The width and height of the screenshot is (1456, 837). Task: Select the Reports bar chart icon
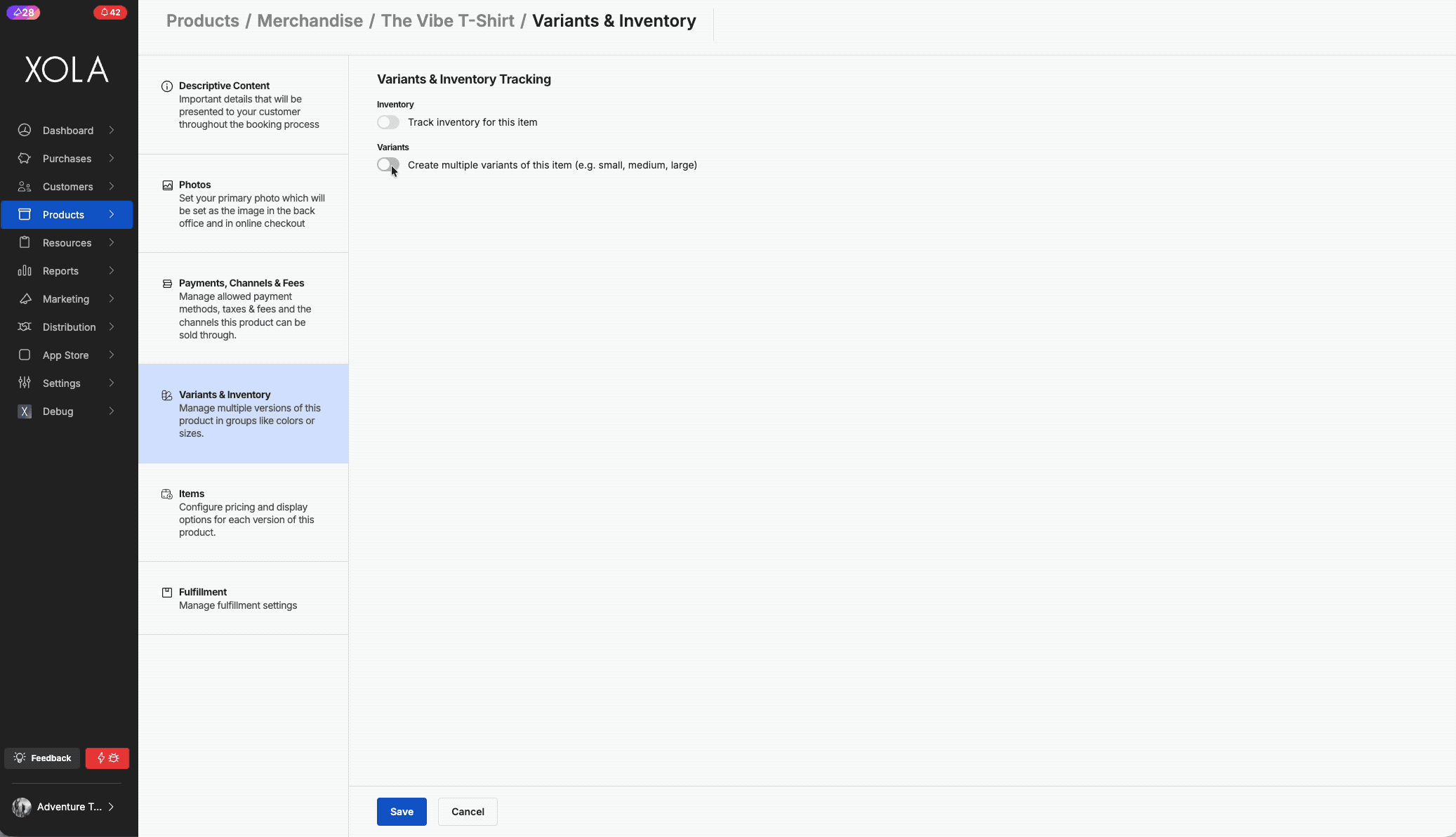pyautogui.click(x=25, y=270)
